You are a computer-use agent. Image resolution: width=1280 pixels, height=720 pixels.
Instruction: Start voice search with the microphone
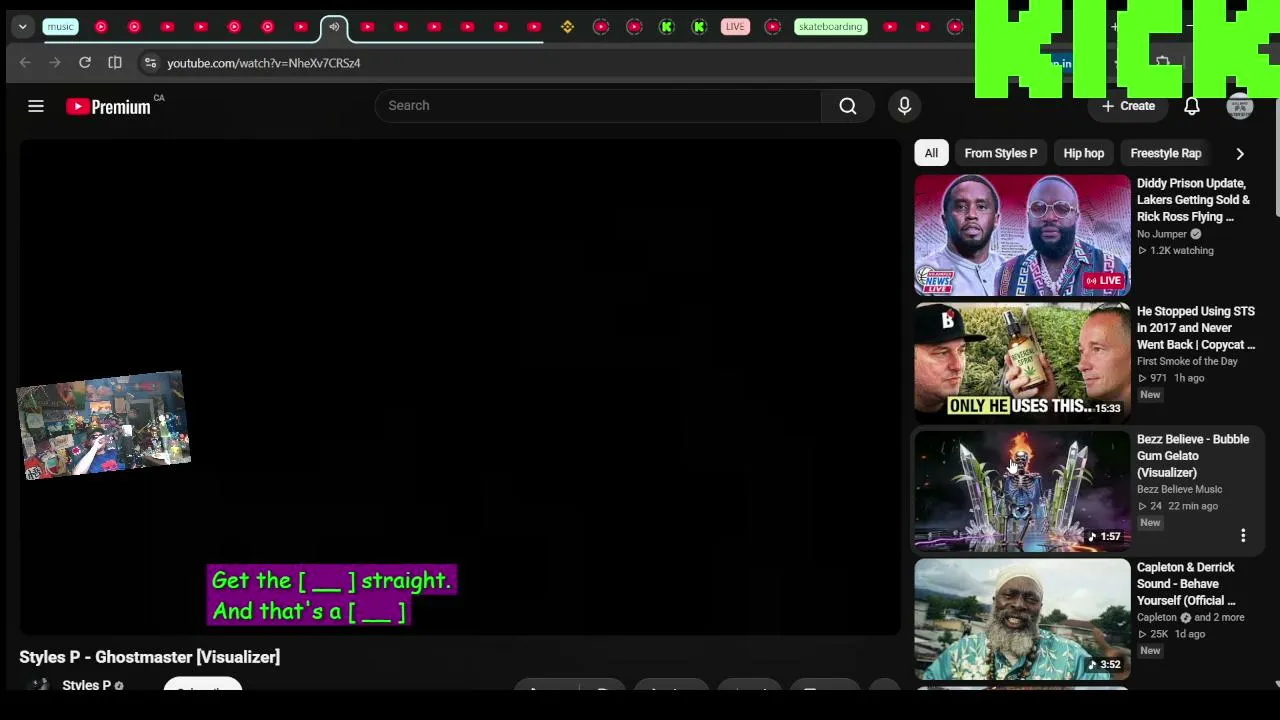(x=904, y=106)
